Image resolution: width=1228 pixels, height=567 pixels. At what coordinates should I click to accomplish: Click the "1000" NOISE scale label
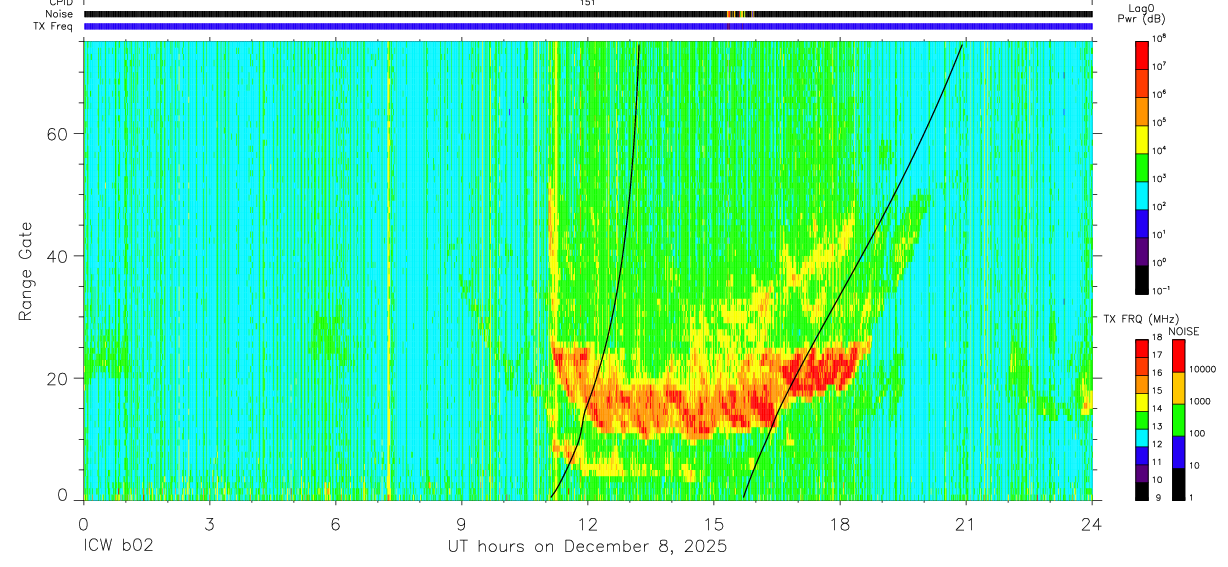pyautogui.click(x=1200, y=401)
